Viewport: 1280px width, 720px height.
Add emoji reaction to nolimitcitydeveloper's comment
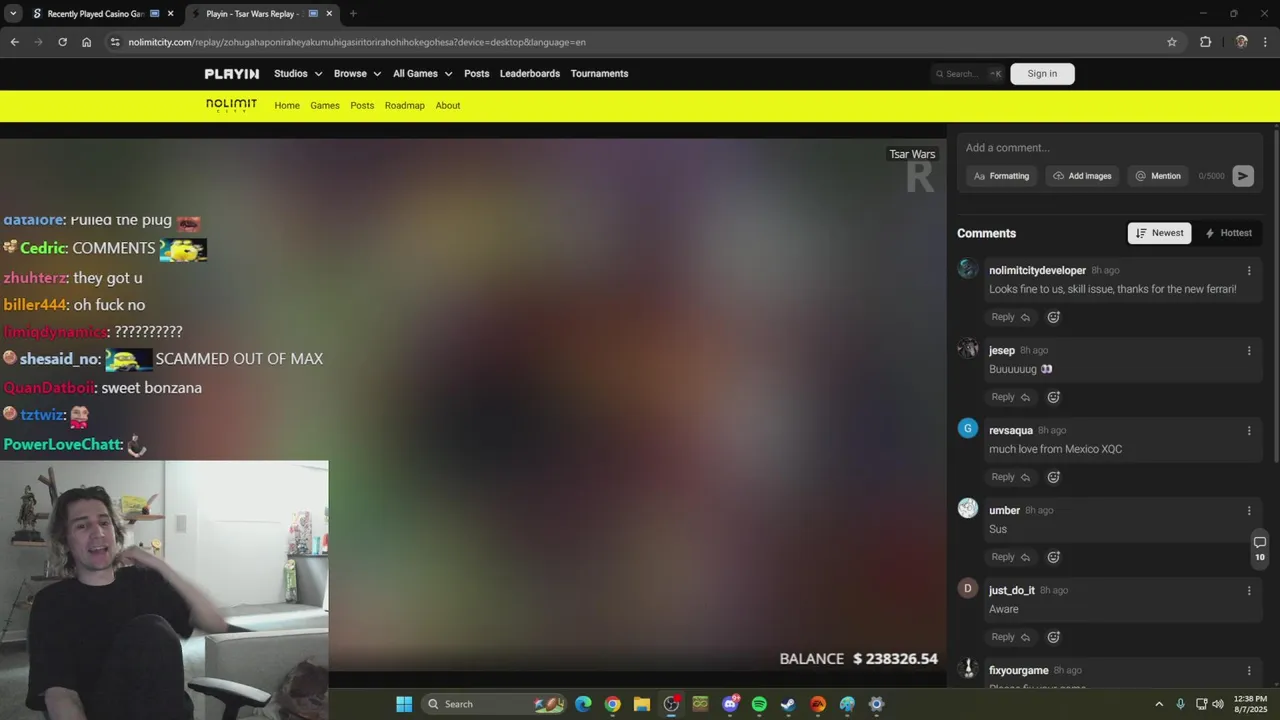[x=1053, y=317]
